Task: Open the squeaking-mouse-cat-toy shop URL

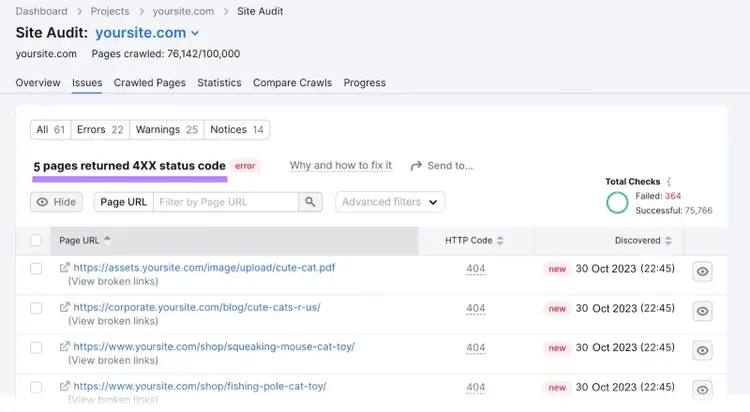Action: pos(214,346)
